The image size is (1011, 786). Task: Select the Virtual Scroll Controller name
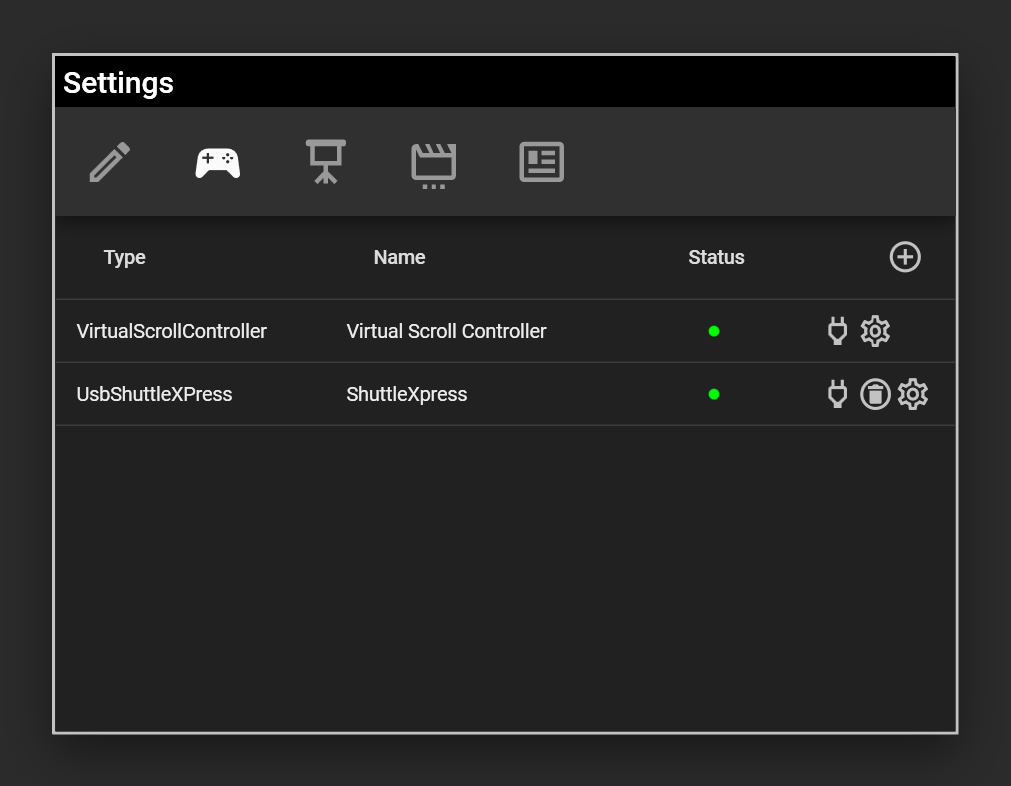(446, 331)
